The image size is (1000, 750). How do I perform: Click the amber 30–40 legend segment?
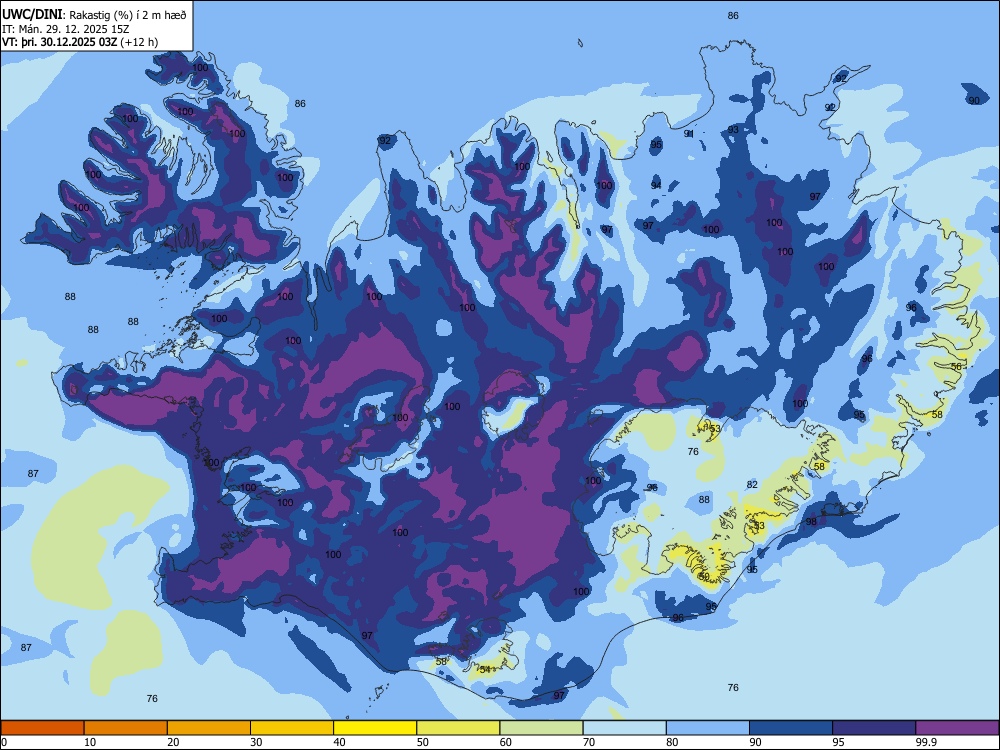click(291, 728)
